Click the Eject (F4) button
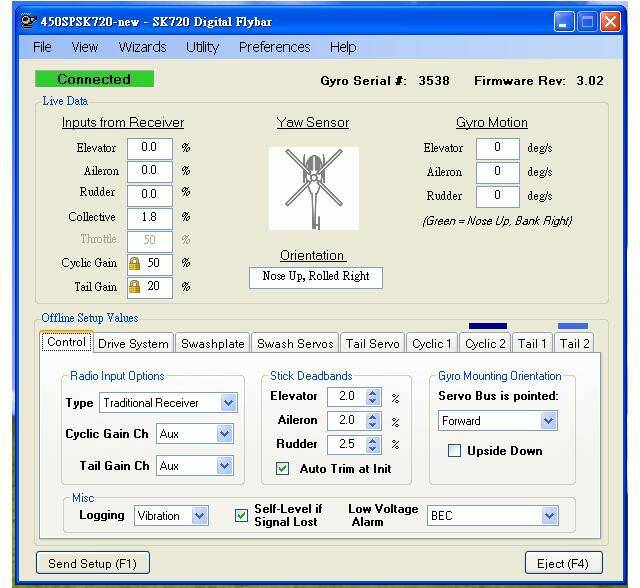 563,563
